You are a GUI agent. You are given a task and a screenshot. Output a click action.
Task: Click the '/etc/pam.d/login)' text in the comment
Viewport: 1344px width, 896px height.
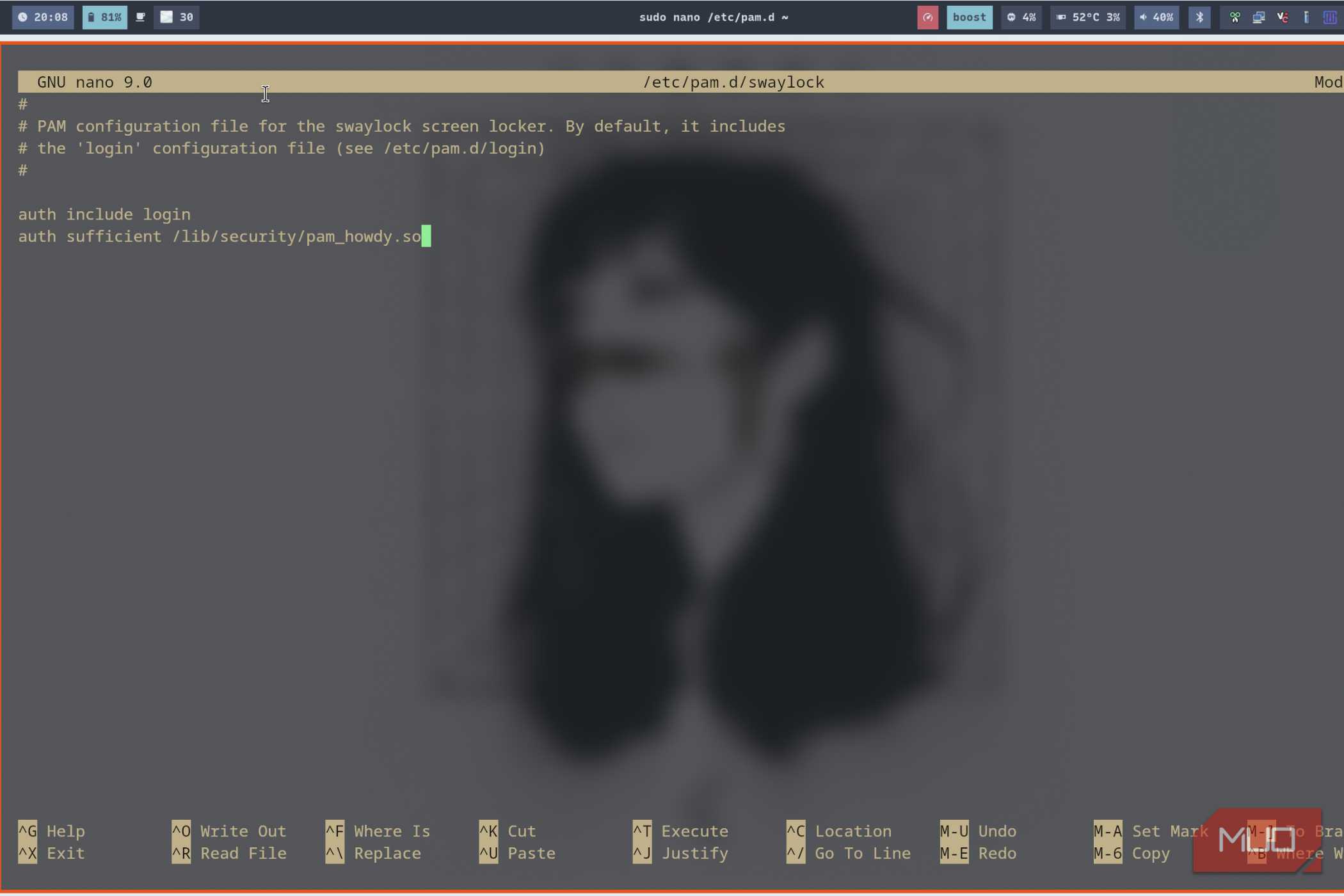[464, 148]
